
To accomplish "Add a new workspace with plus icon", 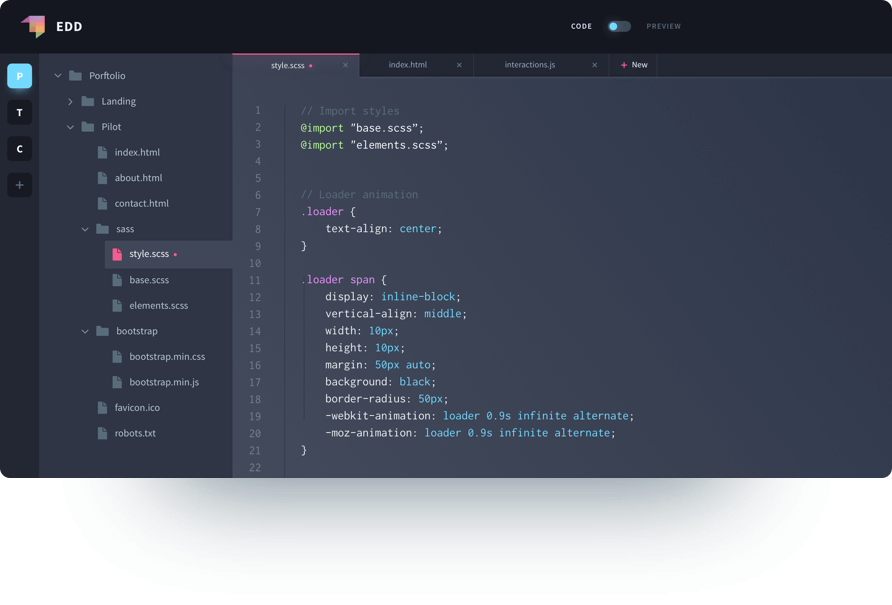I will pos(20,185).
